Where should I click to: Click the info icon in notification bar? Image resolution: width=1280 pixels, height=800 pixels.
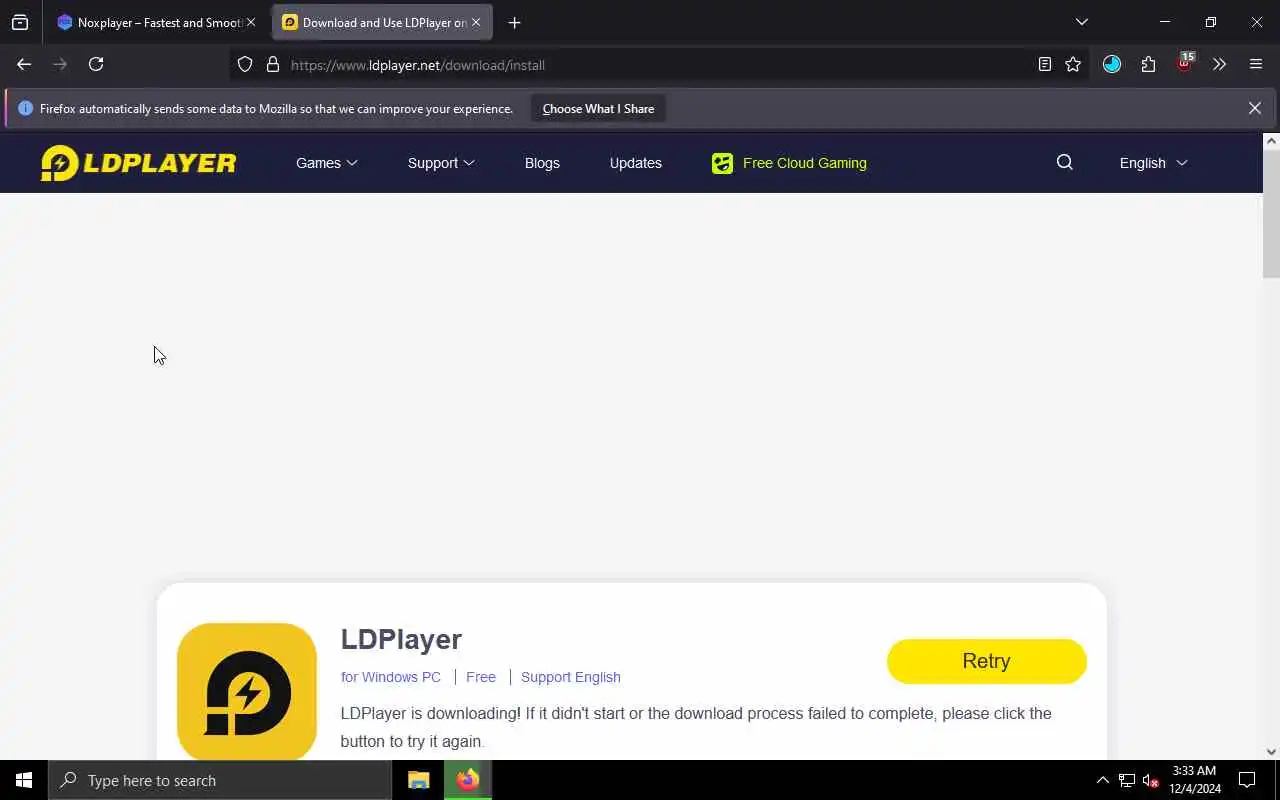click(25, 108)
